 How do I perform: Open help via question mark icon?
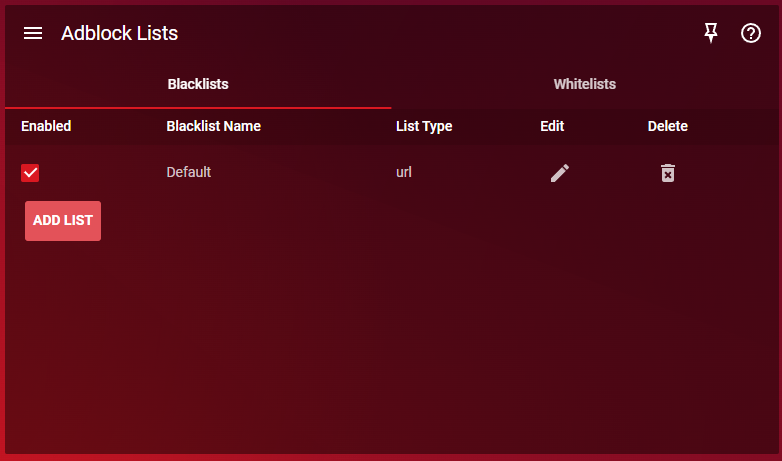tap(751, 33)
